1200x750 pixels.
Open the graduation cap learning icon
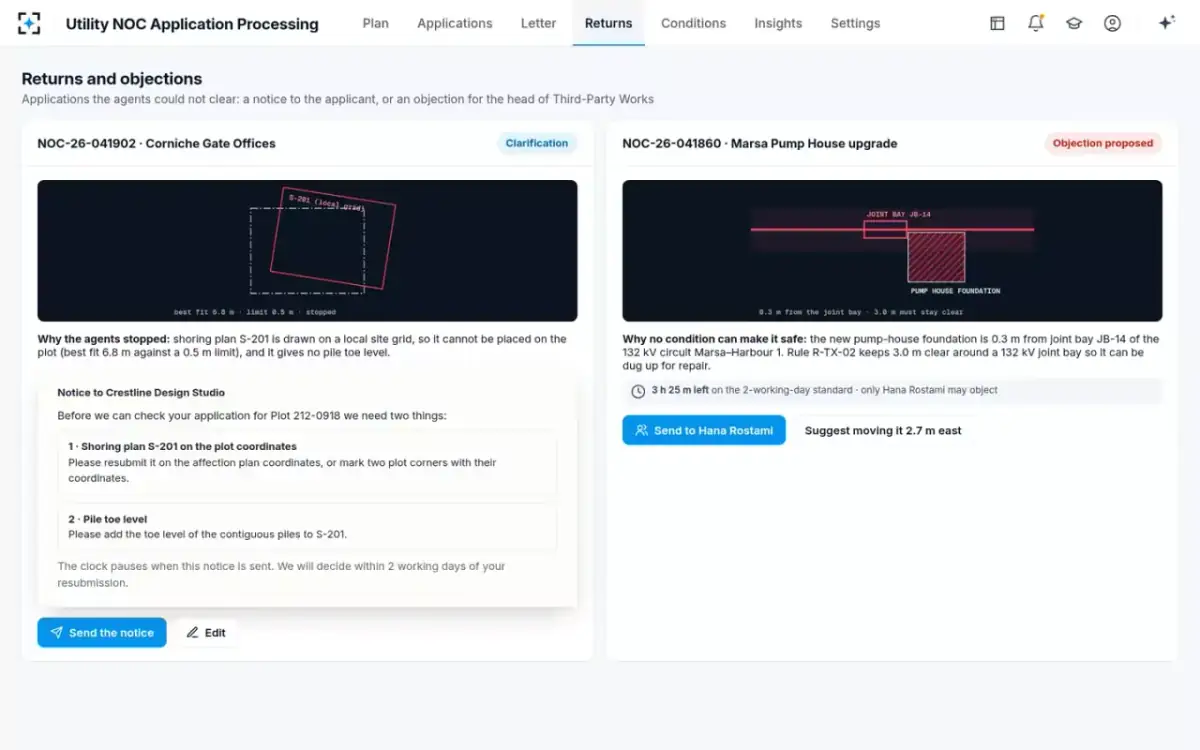(x=1074, y=23)
